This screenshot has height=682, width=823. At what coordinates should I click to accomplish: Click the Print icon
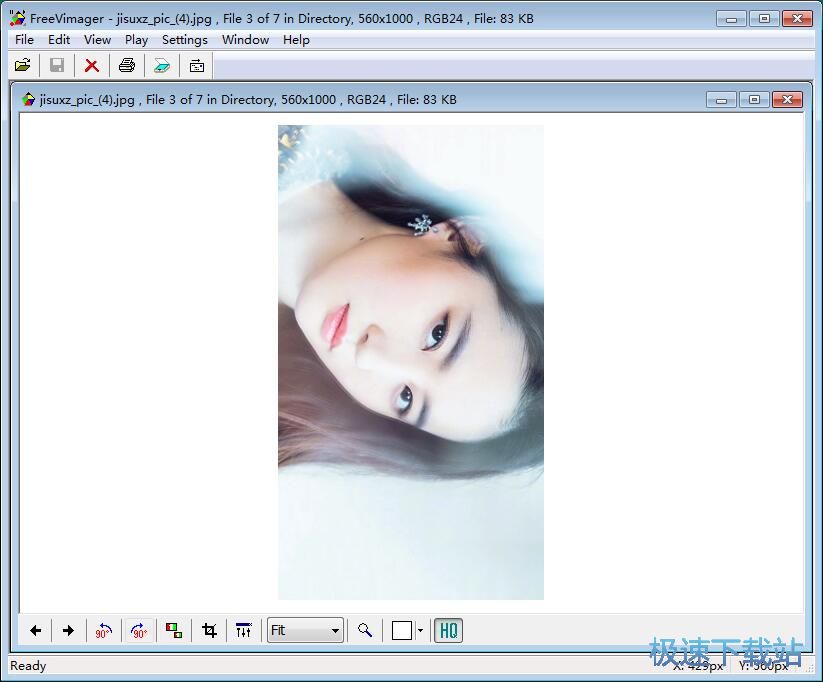(x=126, y=66)
